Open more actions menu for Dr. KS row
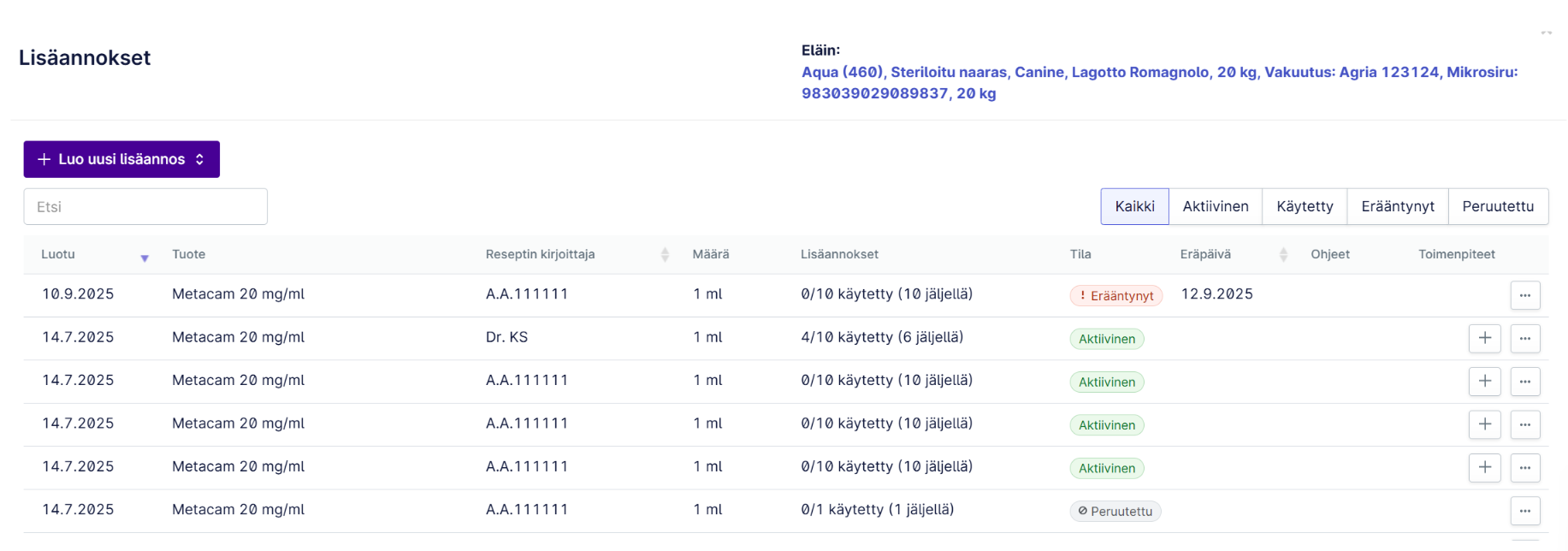The height and width of the screenshot is (551, 1568). pyautogui.click(x=1524, y=338)
